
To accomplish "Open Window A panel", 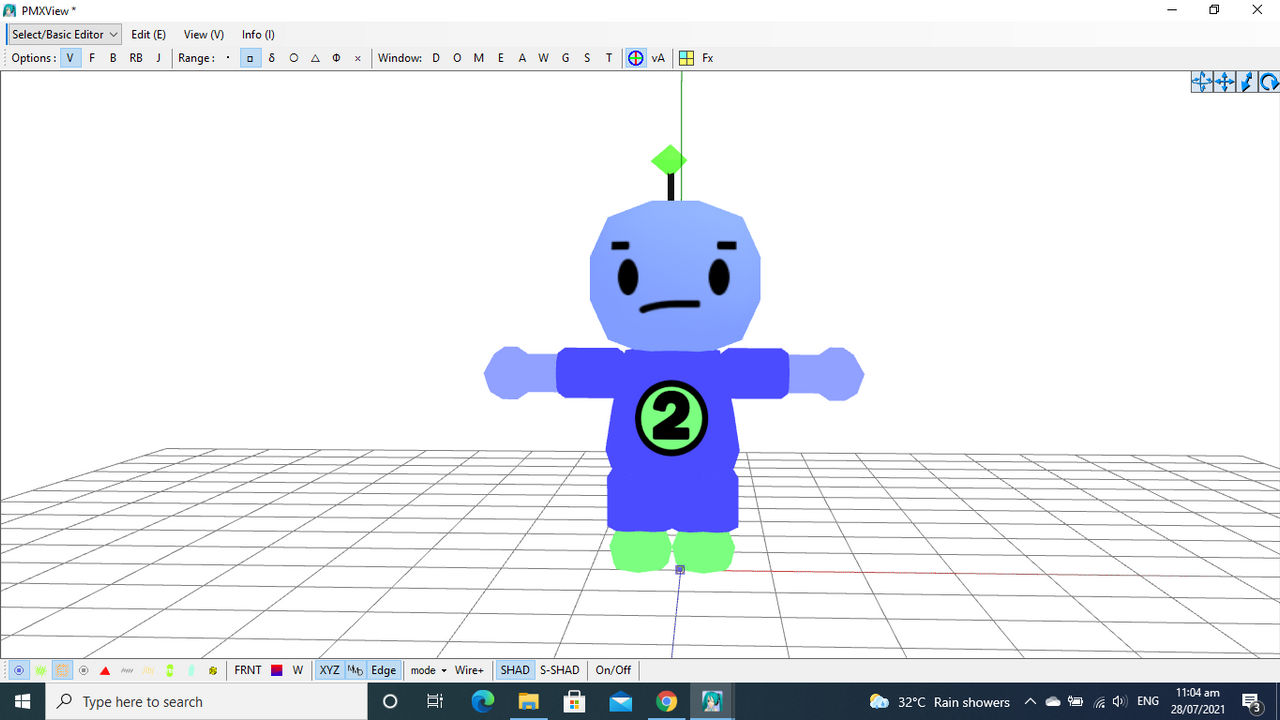I will coord(522,58).
